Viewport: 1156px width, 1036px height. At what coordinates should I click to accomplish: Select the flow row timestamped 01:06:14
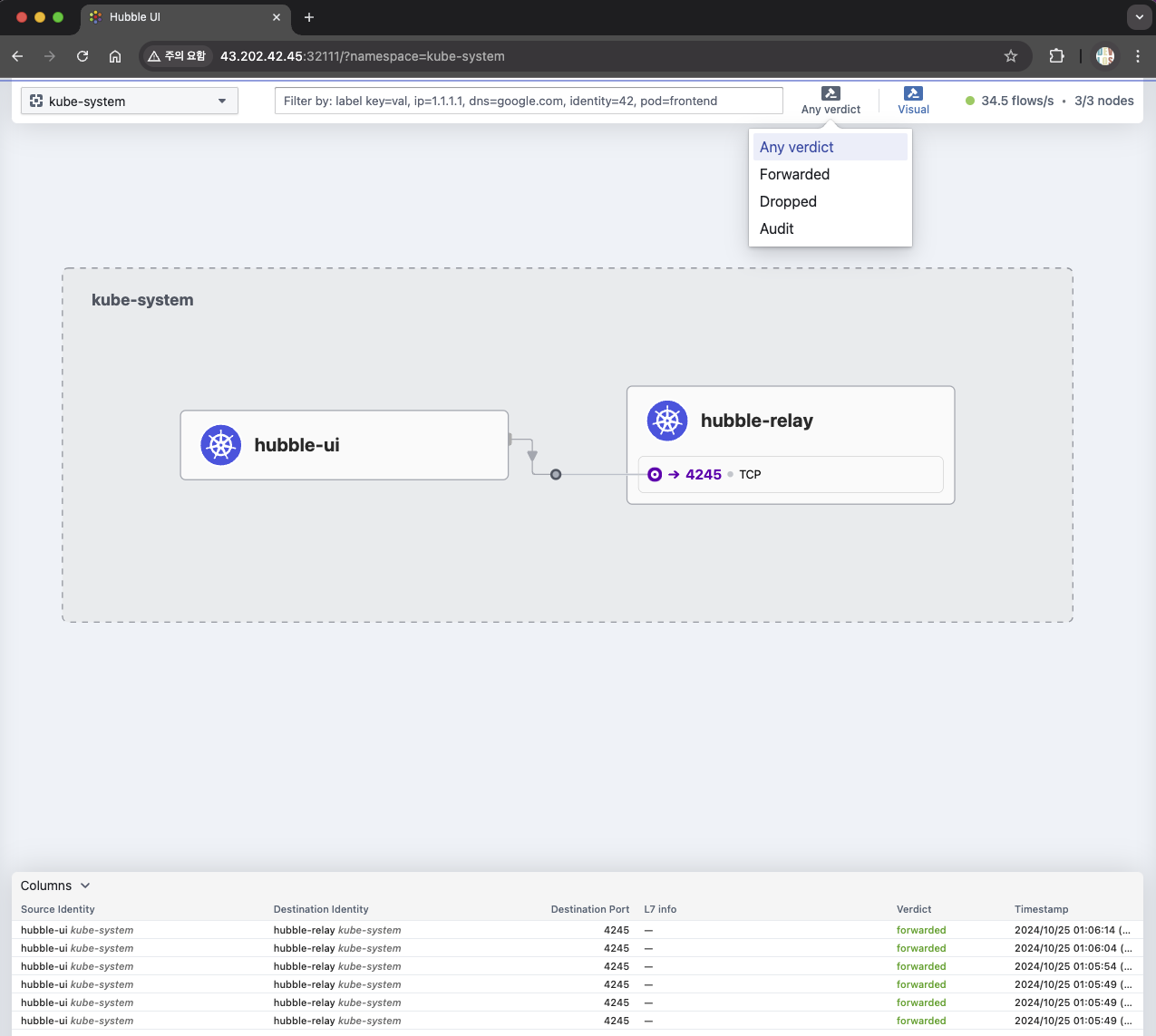point(578,930)
